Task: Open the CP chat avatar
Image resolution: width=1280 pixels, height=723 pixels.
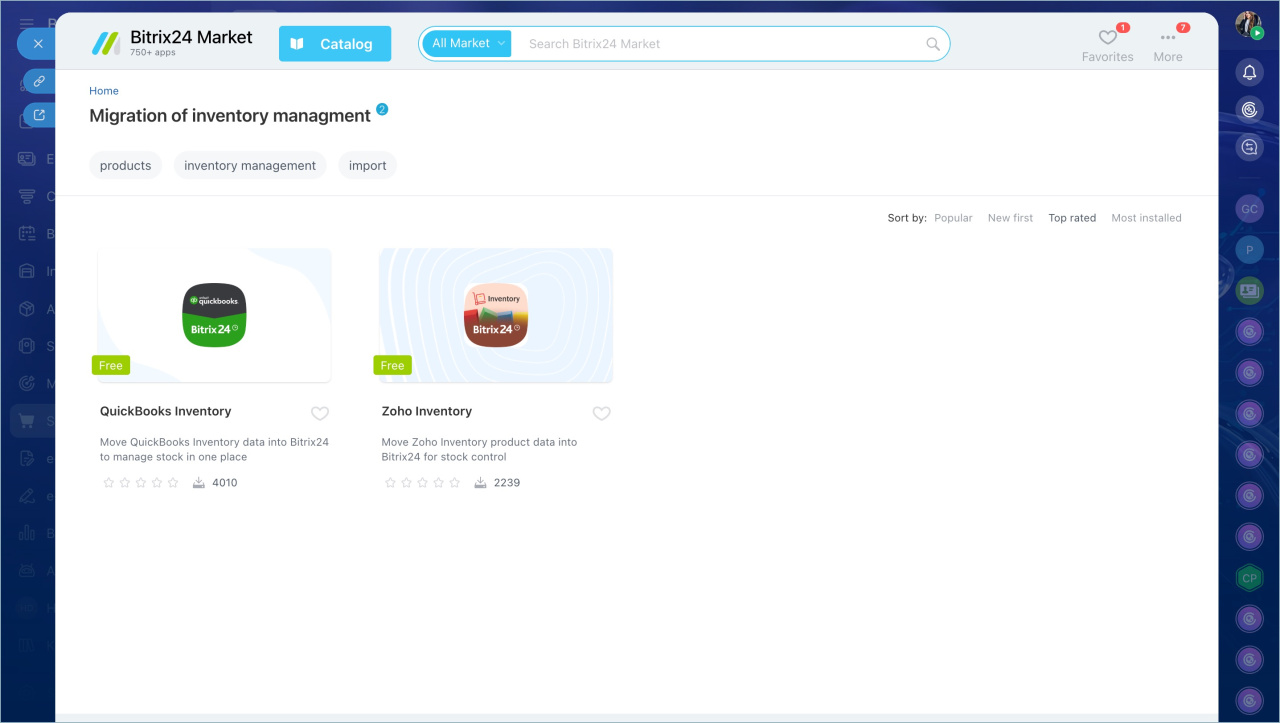Action: coord(1249,578)
